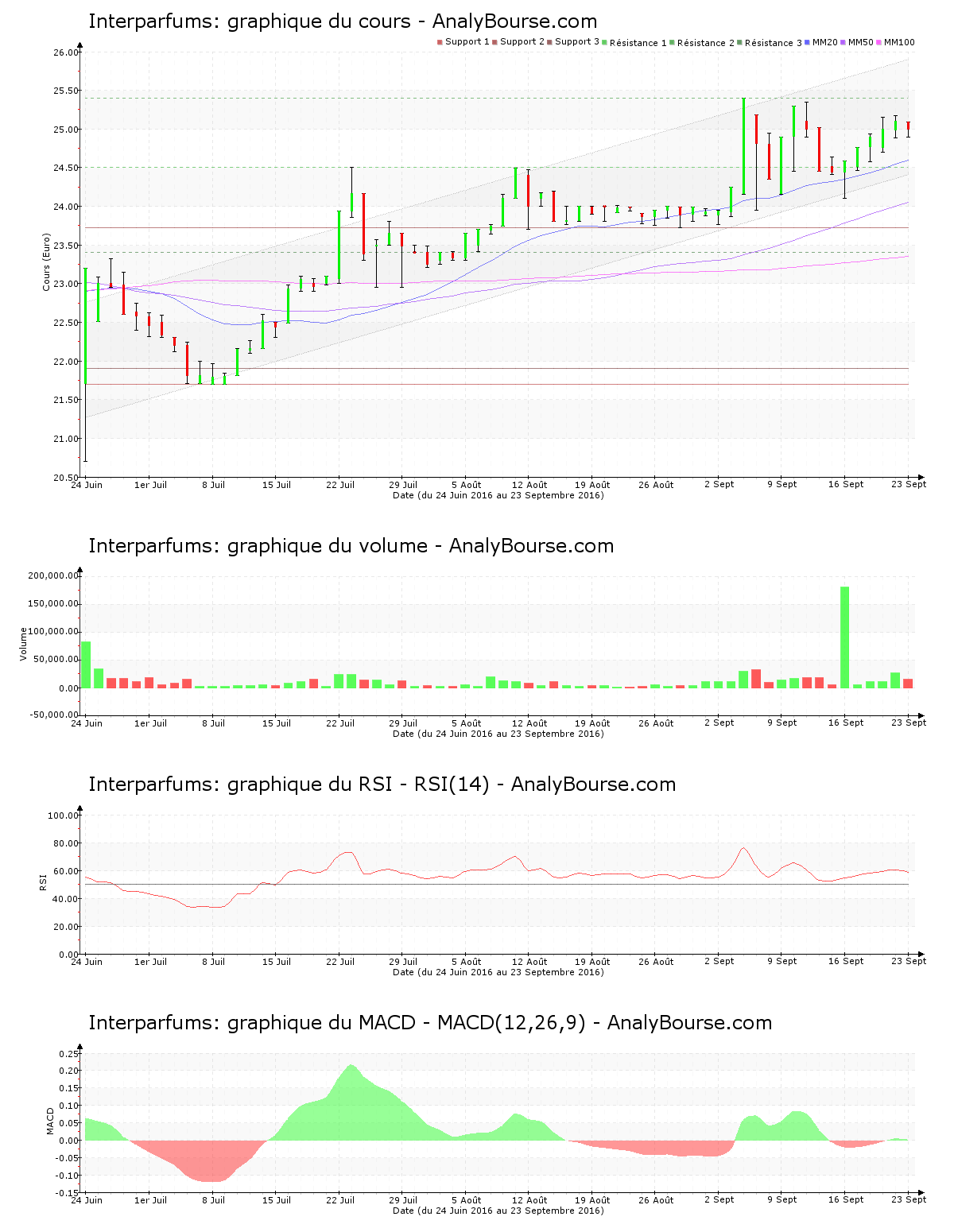Click the date range caption under MACD chart
This screenshot has width=954, height=1232.
coord(498,1211)
